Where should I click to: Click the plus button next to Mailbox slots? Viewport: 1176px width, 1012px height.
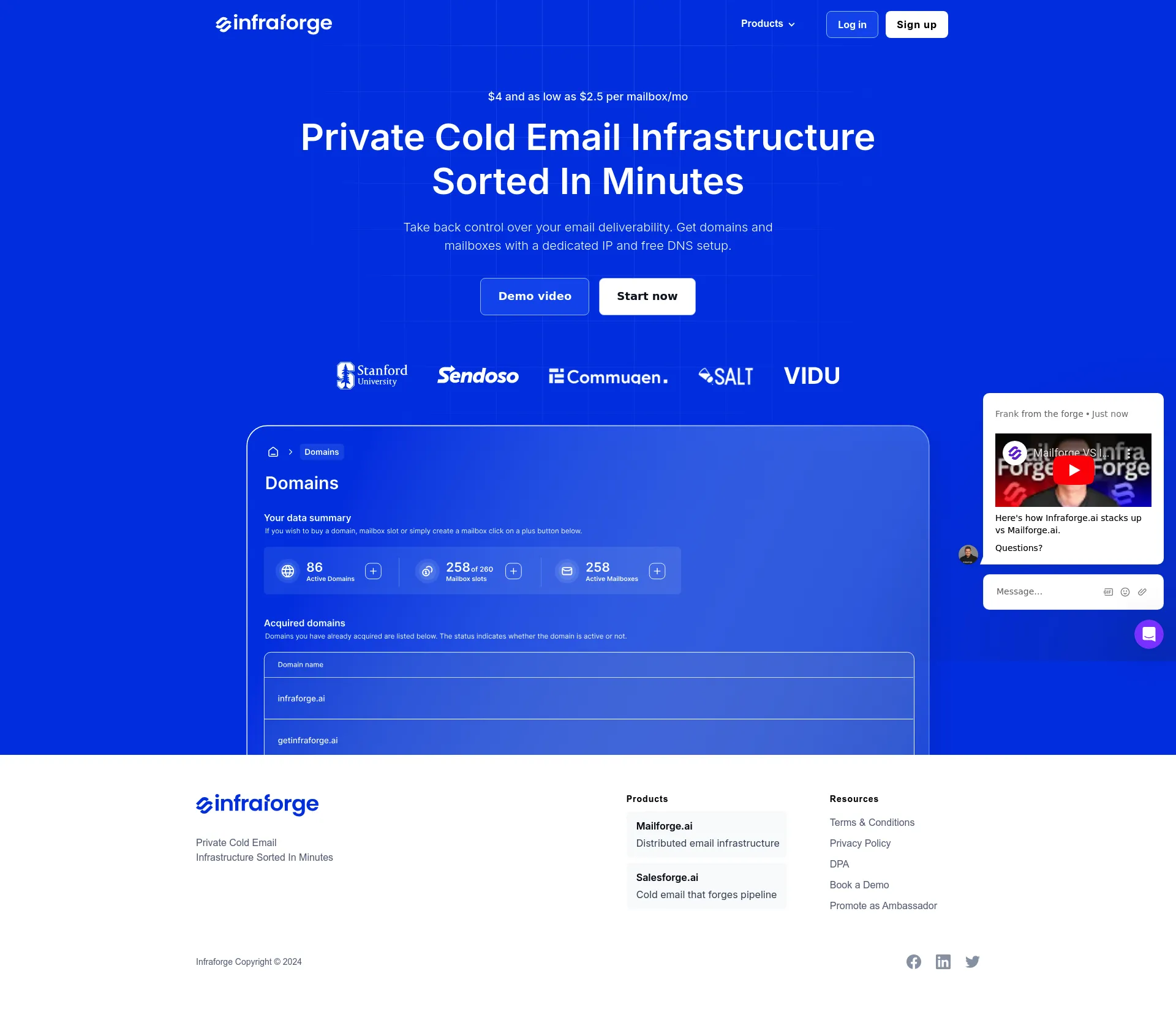(x=514, y=570)
